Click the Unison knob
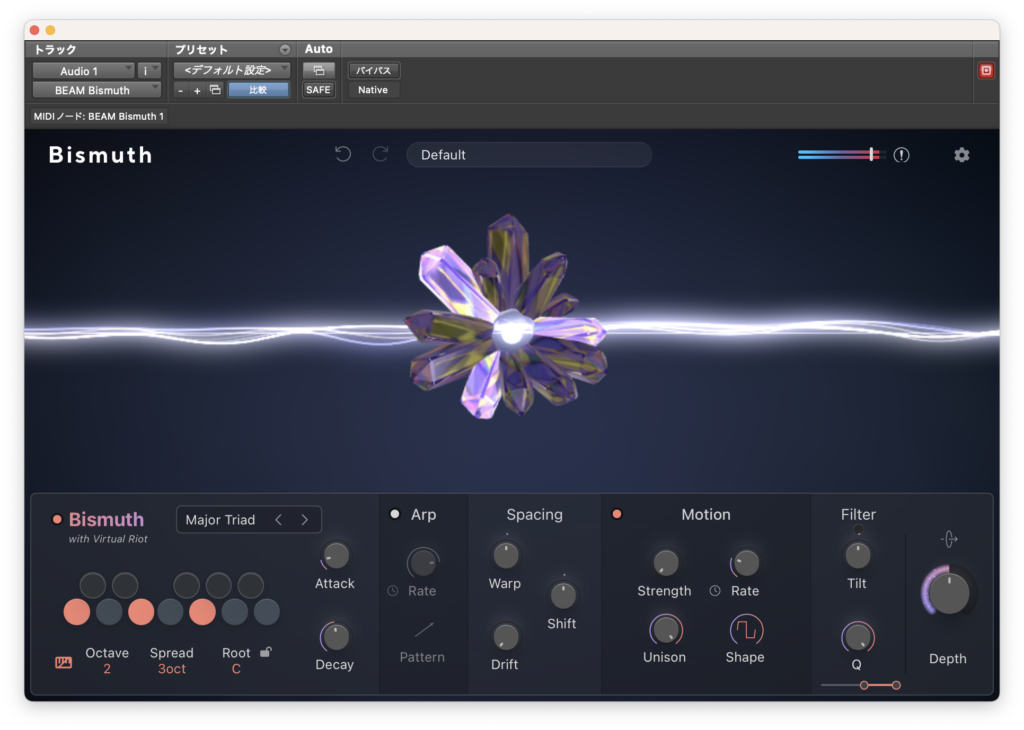The width and height of the screenshot is (1024, 730). (x=665, y=630)
